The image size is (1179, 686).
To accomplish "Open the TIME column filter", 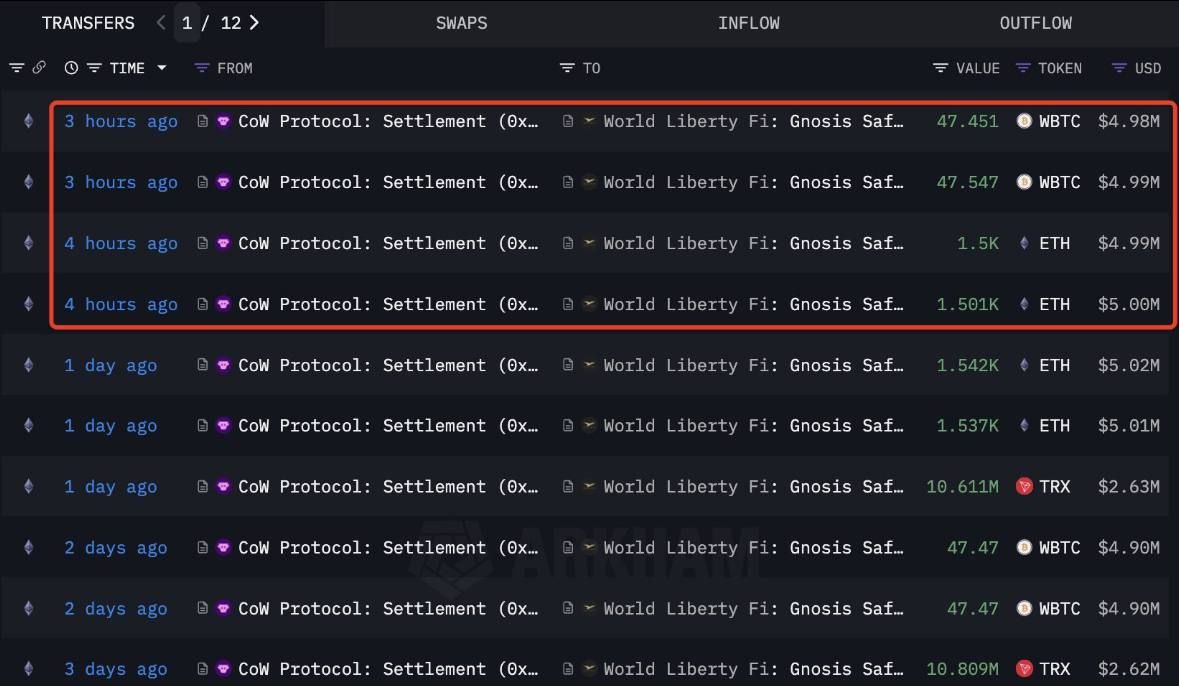I will tap(94, 68).
